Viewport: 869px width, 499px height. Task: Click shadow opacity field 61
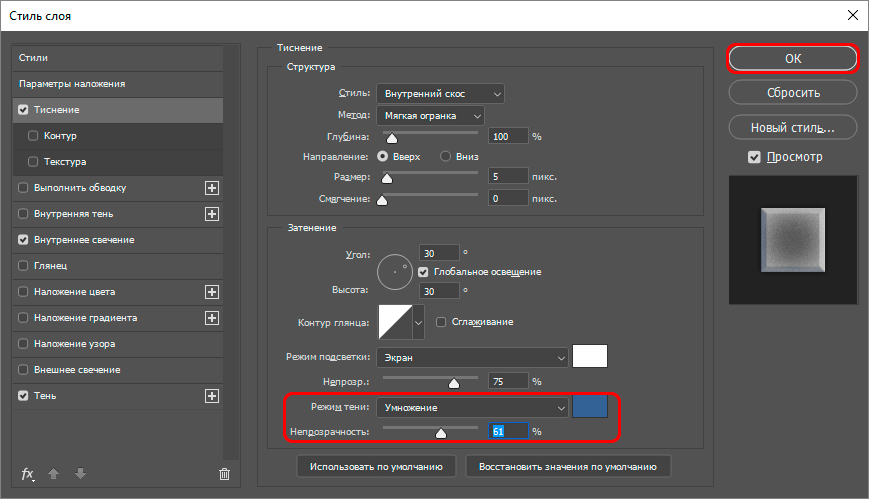[x=508, y=431]
